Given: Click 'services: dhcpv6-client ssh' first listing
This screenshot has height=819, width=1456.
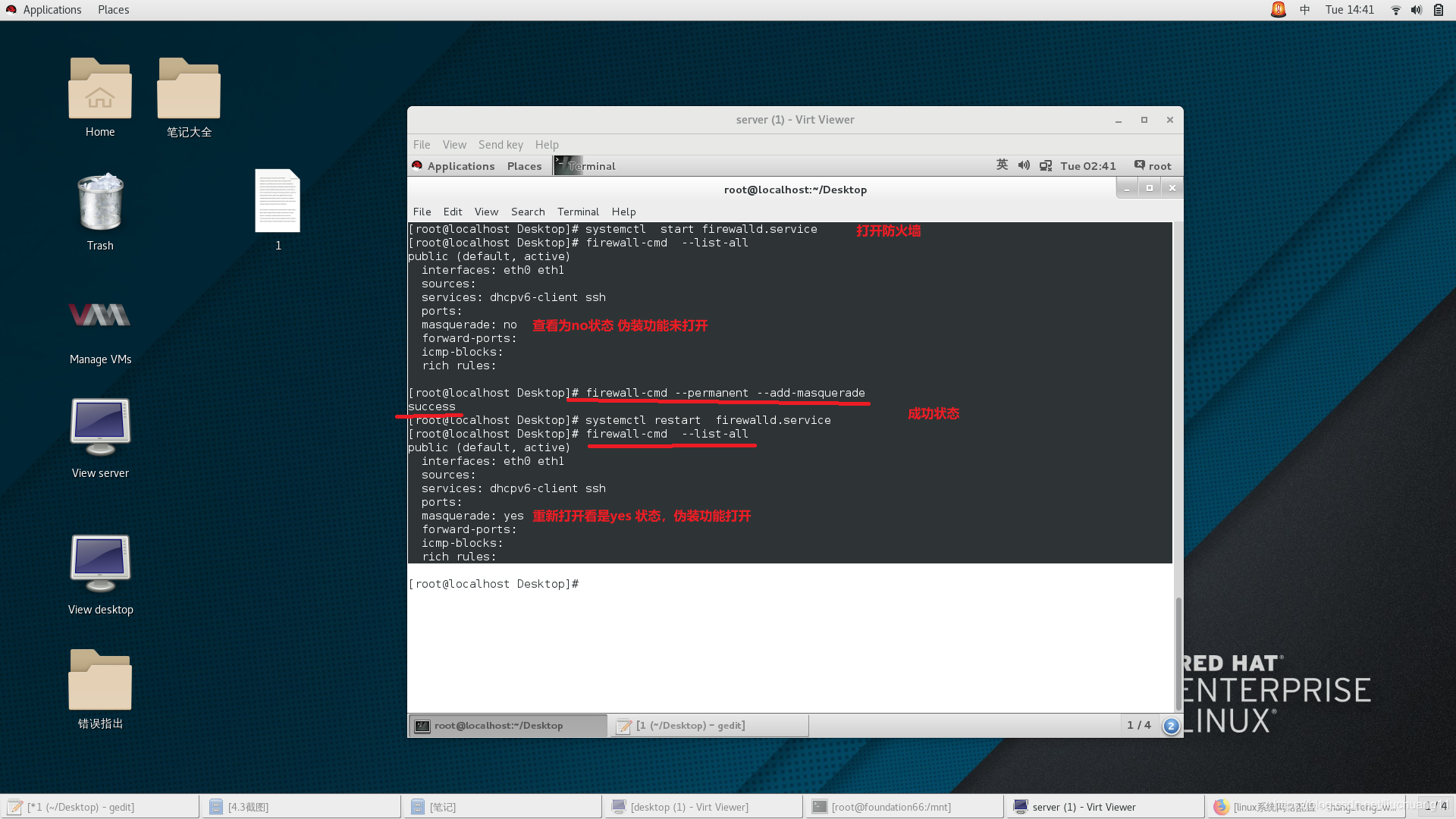Looking at the screenshot, I should tap(513, 297).
